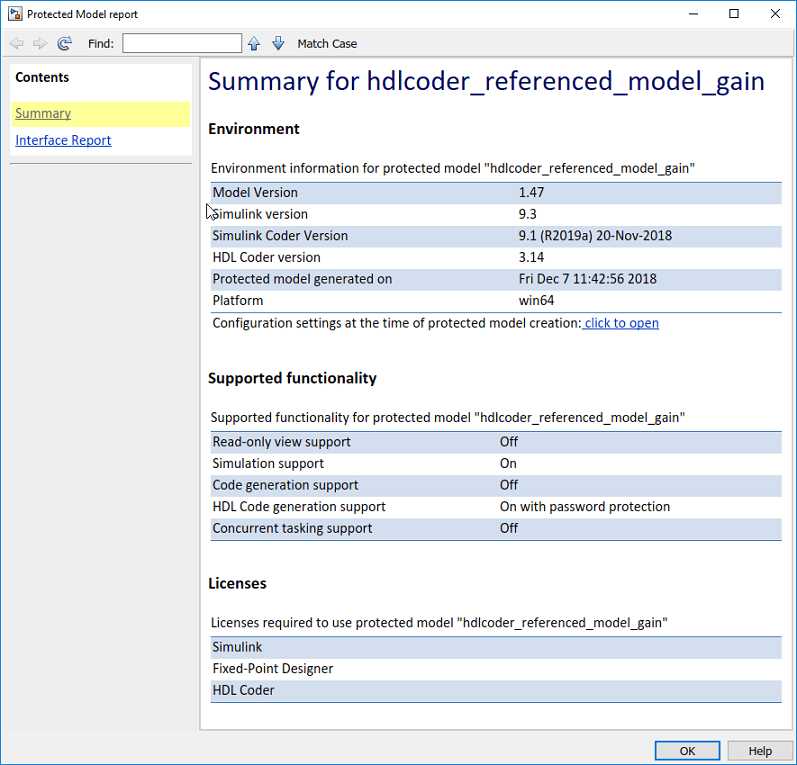Toggle the Match Case option
The image size is (797, 765).
click(x=327, y=44)
